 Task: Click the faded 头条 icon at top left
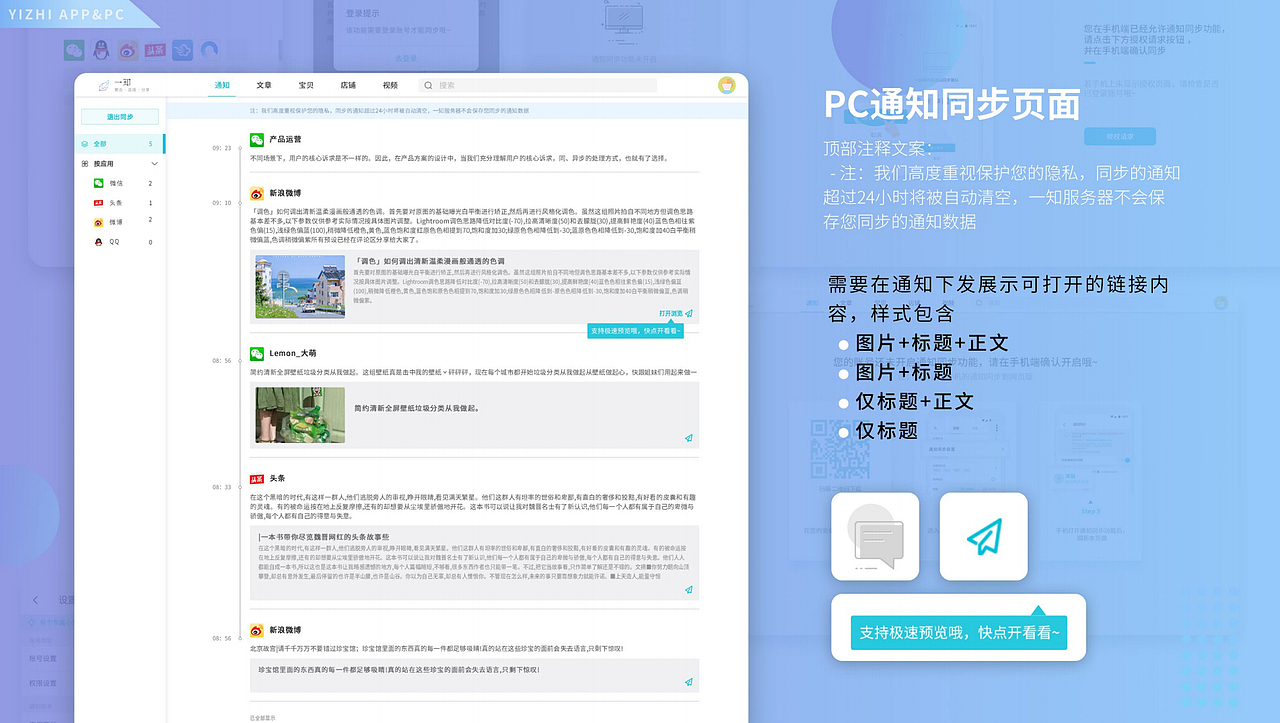[x=155, y=49]
